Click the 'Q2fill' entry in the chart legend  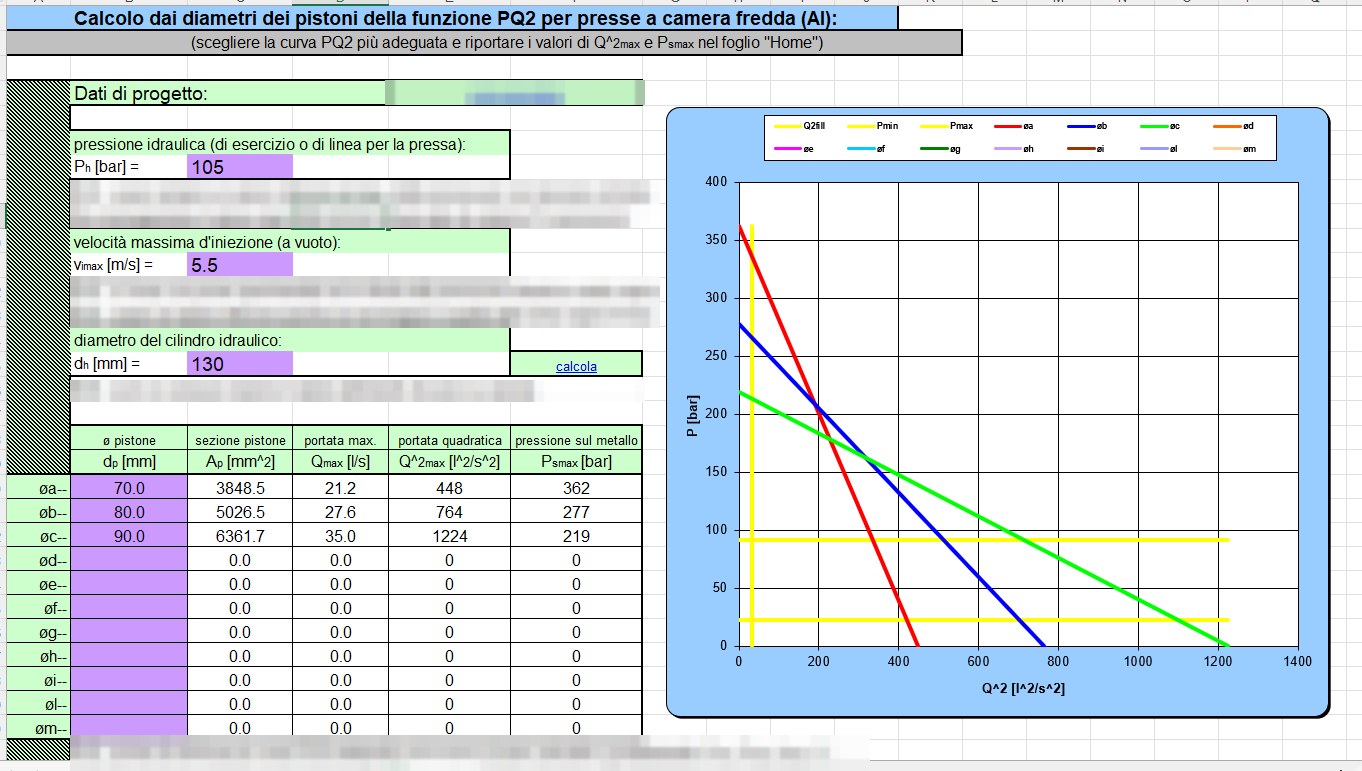(x=801, y=126)
